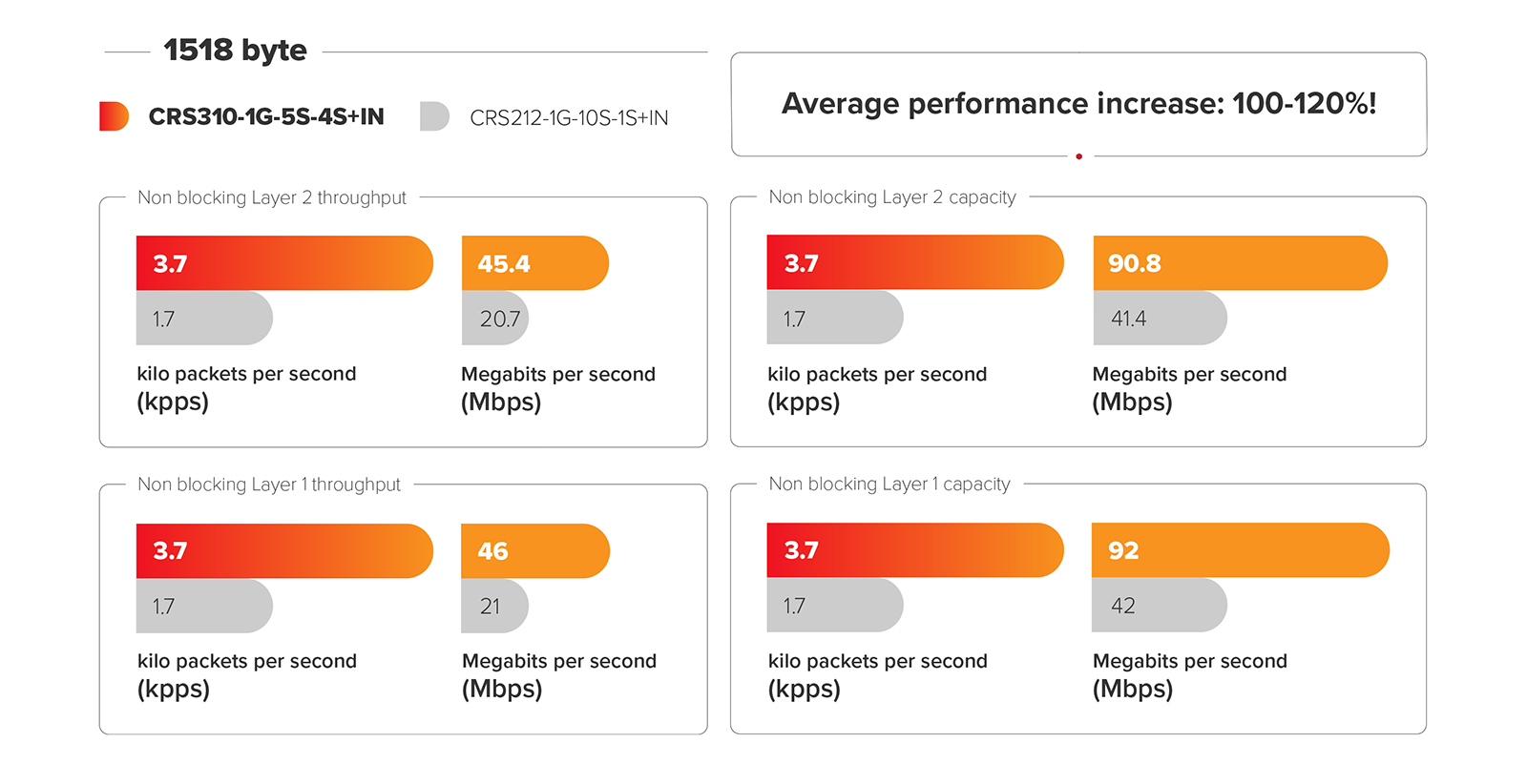Click the gray 42 Mbps bar
Screen dimensions: 1527x784
click(x=1158, y=606)
